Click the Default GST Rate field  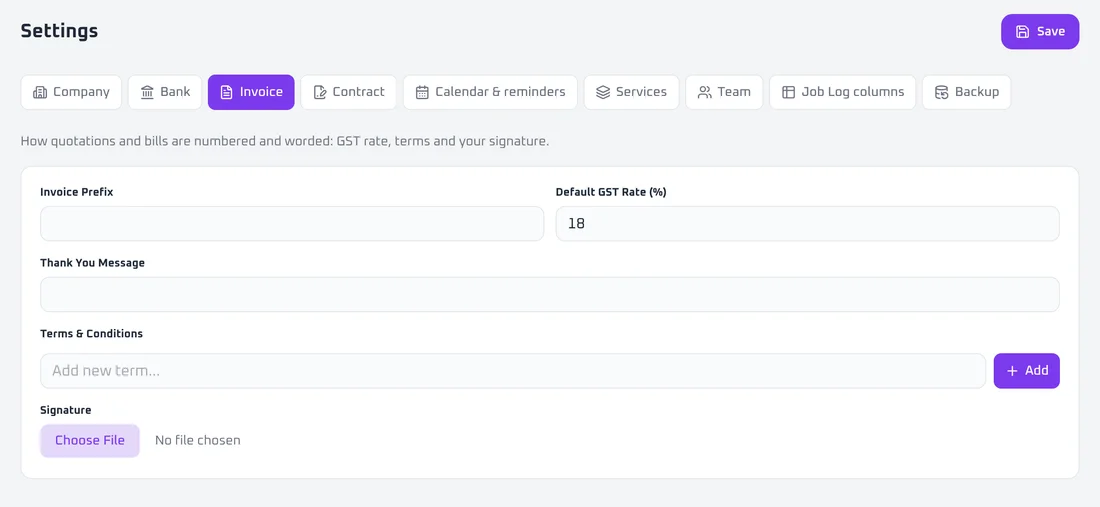tap(807, 224)
